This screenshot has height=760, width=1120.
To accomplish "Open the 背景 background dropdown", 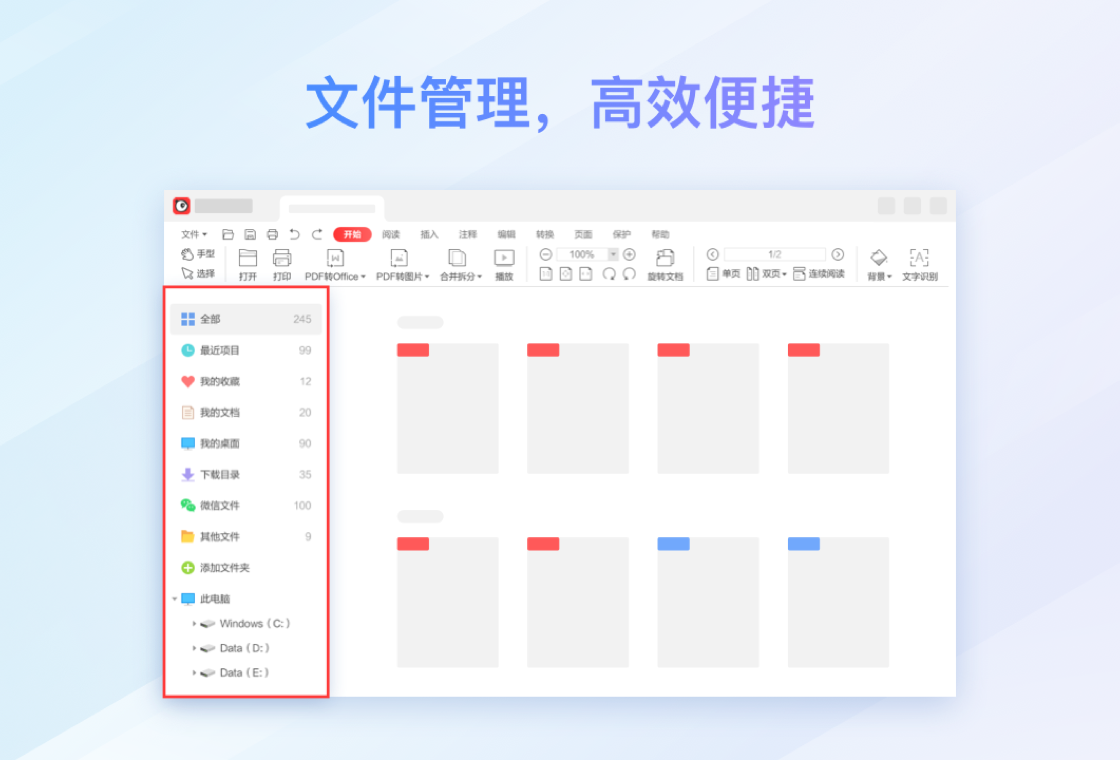I will 879,265.
